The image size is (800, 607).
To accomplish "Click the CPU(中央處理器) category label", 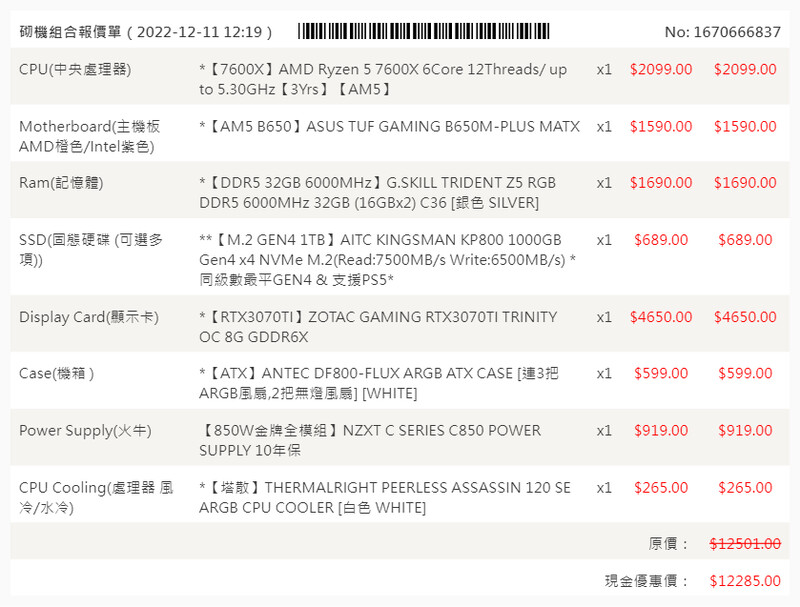I will (x=75, y=70).
